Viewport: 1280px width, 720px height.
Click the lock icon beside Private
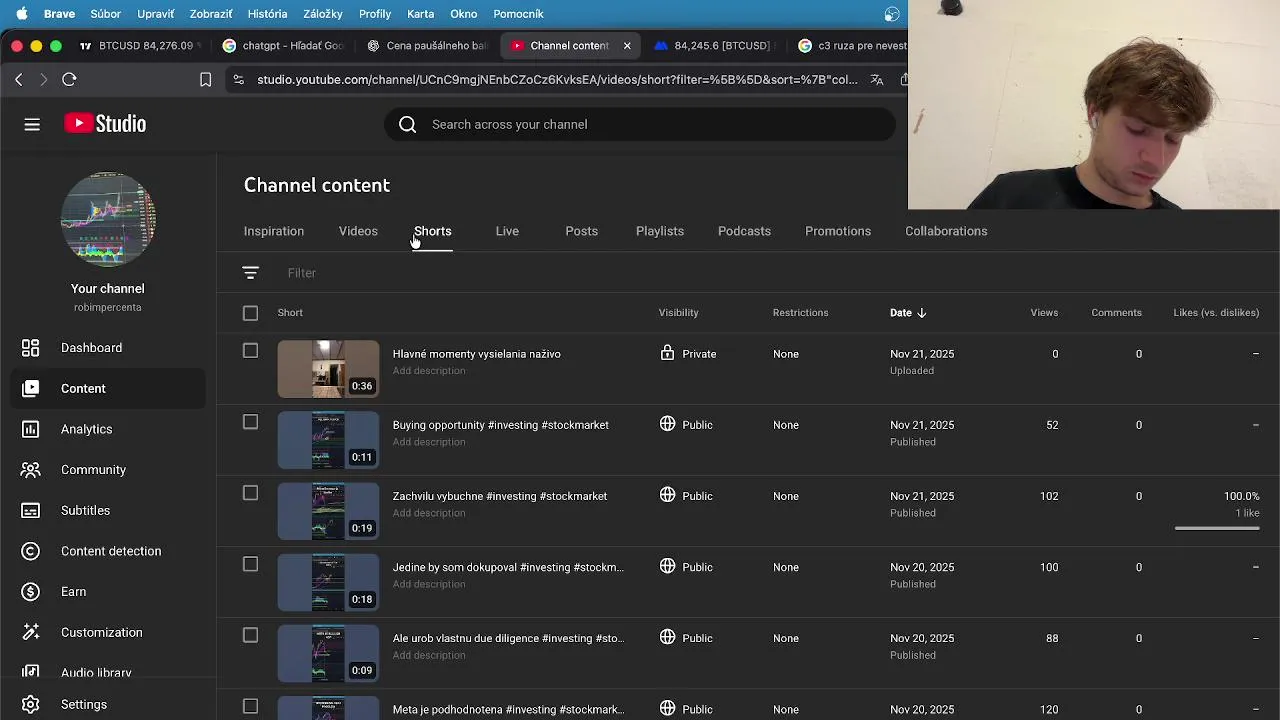click(x=667, y=353)
